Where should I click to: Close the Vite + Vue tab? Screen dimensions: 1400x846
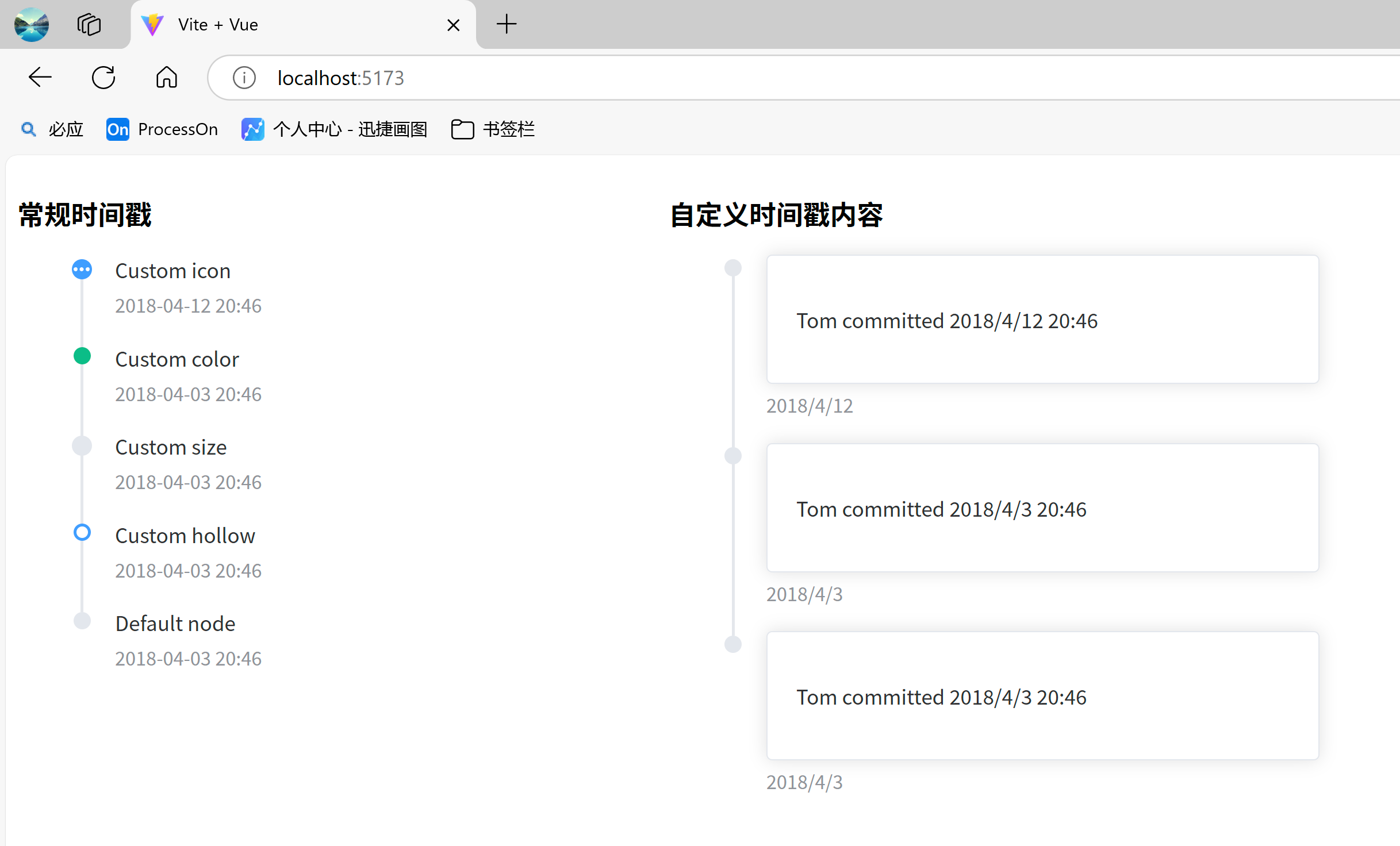453,25
